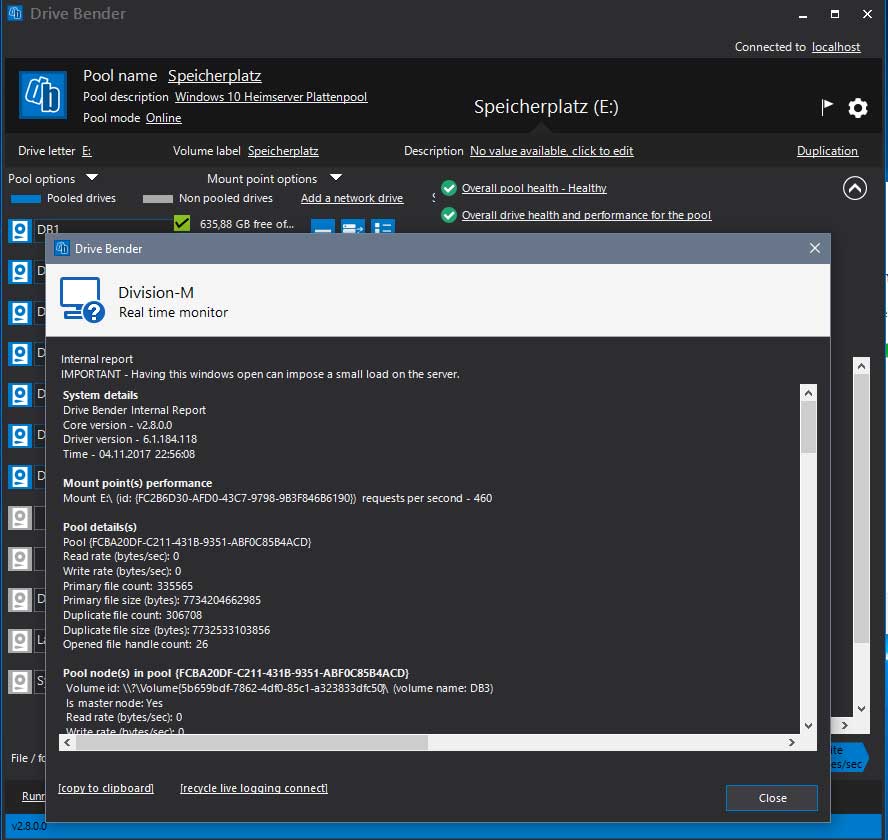Click the report's horizontal scrollbar right arrow
The height and width of the screenshot is (840, 888).
point(792,743)
